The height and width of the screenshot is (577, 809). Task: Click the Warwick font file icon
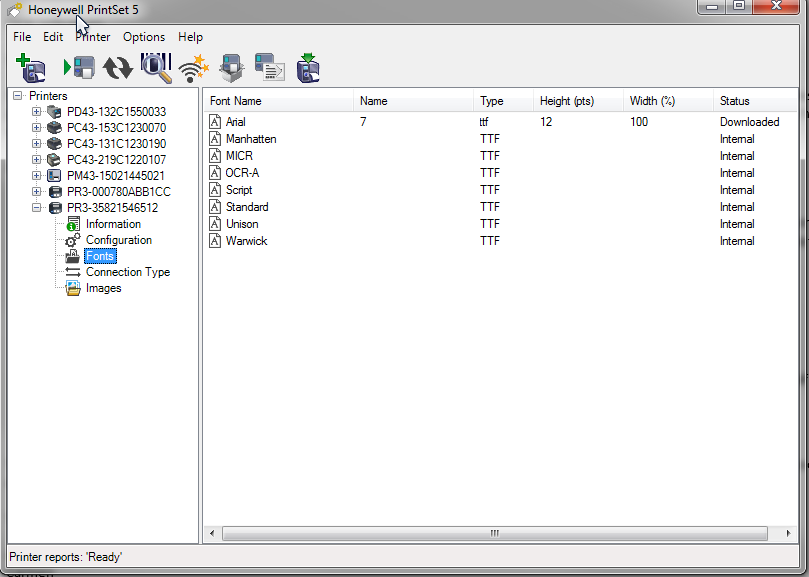coord(215,241)
